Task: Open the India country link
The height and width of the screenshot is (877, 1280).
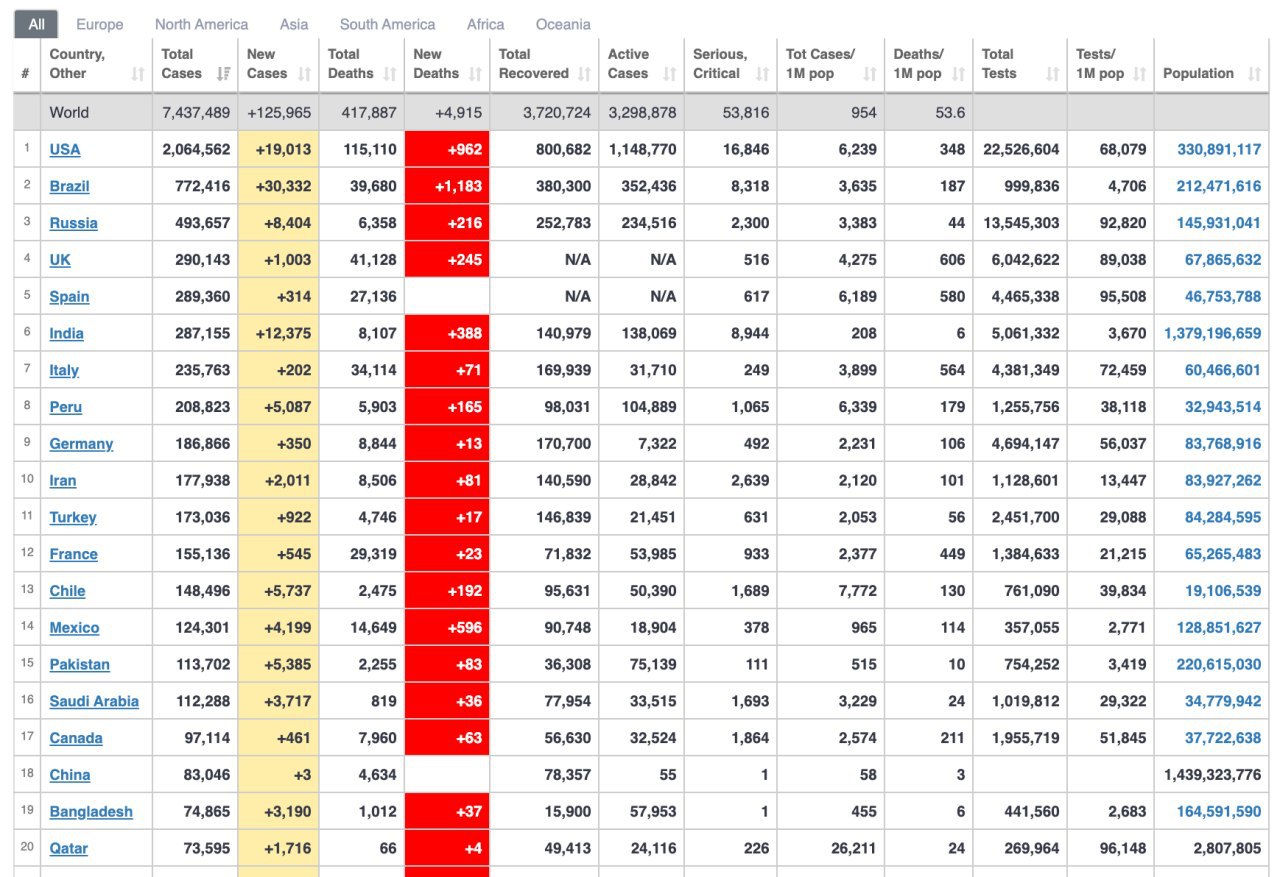Action: pyautogui.click(x=67, y=333)
